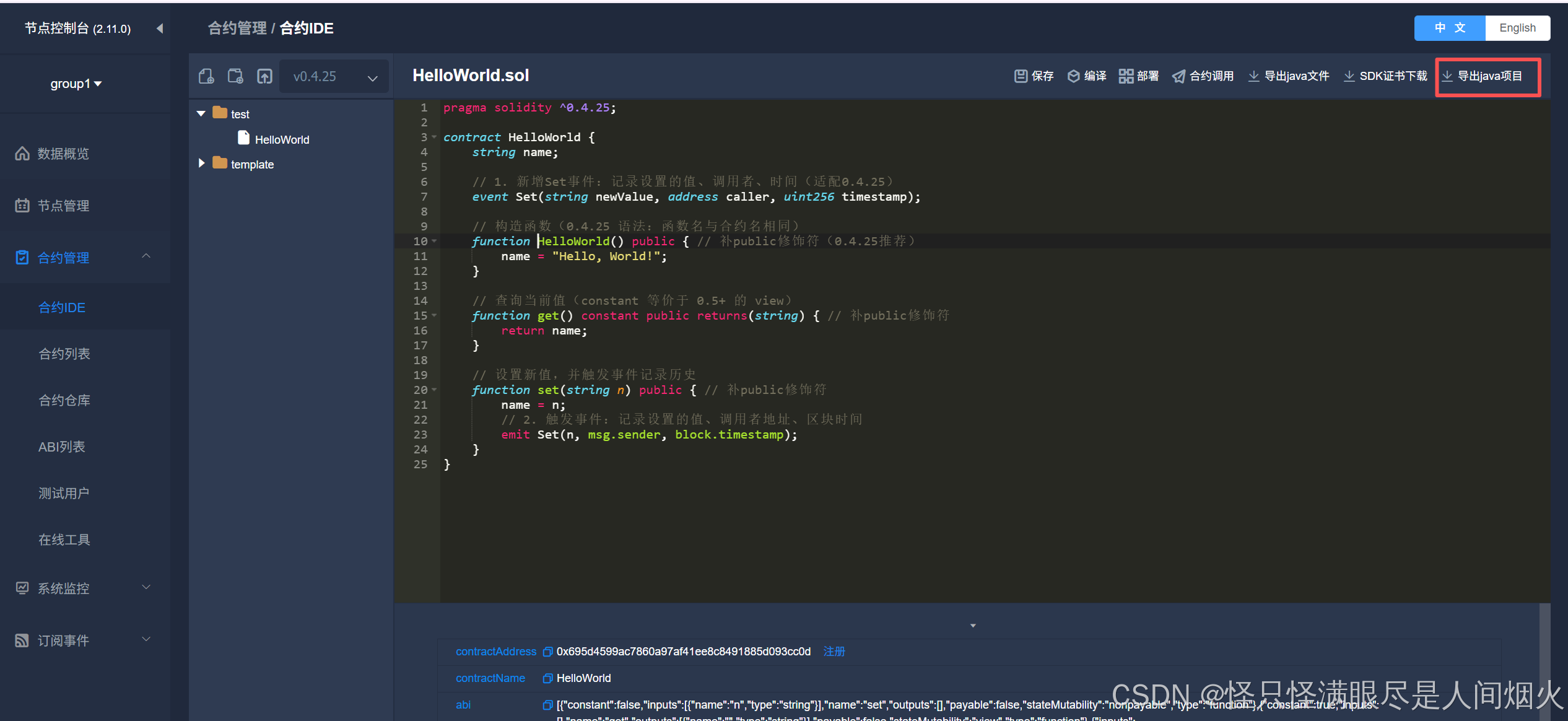Click the 部署 deploy button

pos(1139,76)
